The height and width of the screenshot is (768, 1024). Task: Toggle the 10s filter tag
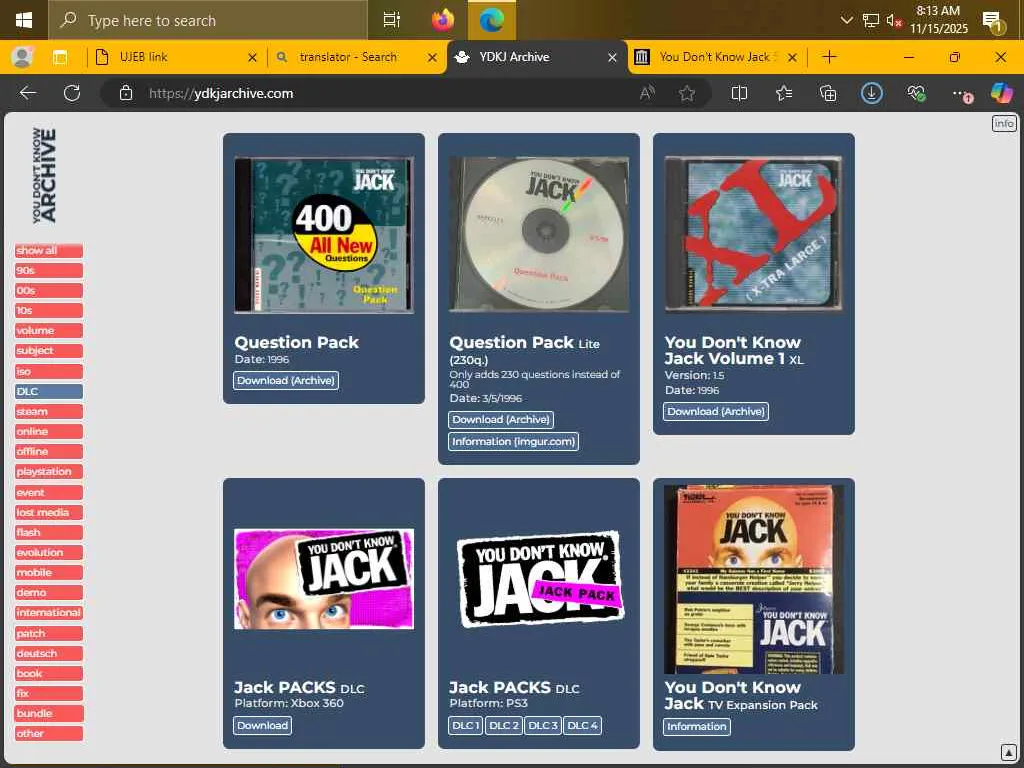click(49, 311)
